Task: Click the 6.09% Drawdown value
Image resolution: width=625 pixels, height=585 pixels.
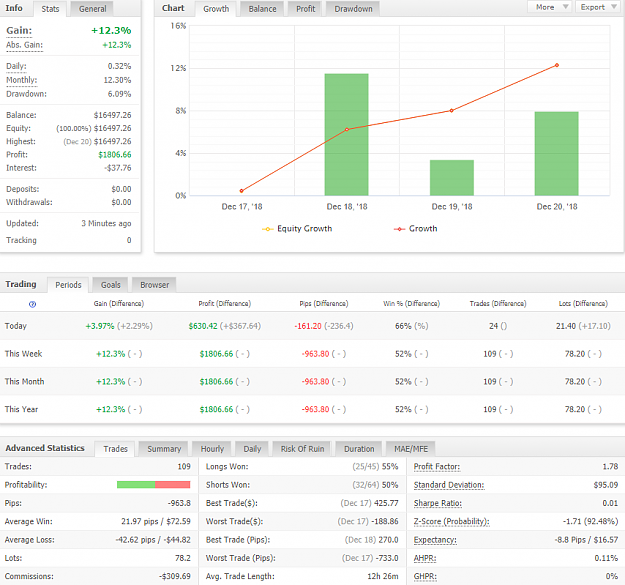Action: click(119, 94)
